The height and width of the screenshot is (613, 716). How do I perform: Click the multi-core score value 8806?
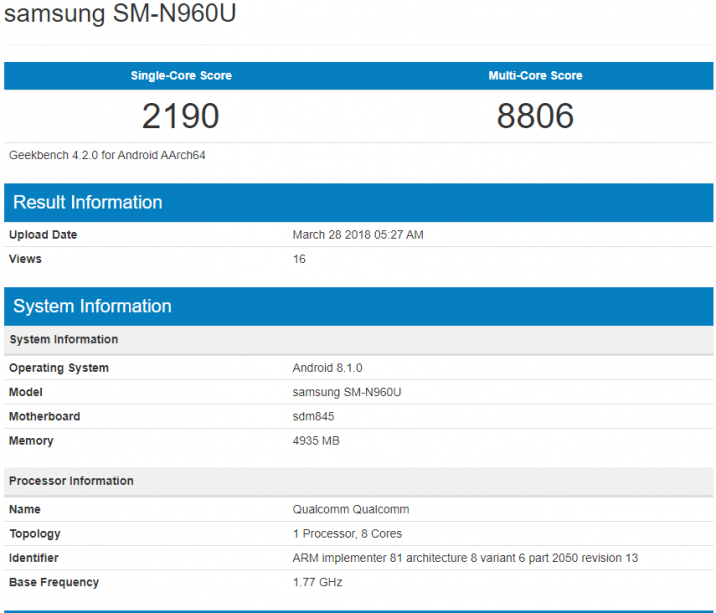pyautogui.click(x=535, y=116)
